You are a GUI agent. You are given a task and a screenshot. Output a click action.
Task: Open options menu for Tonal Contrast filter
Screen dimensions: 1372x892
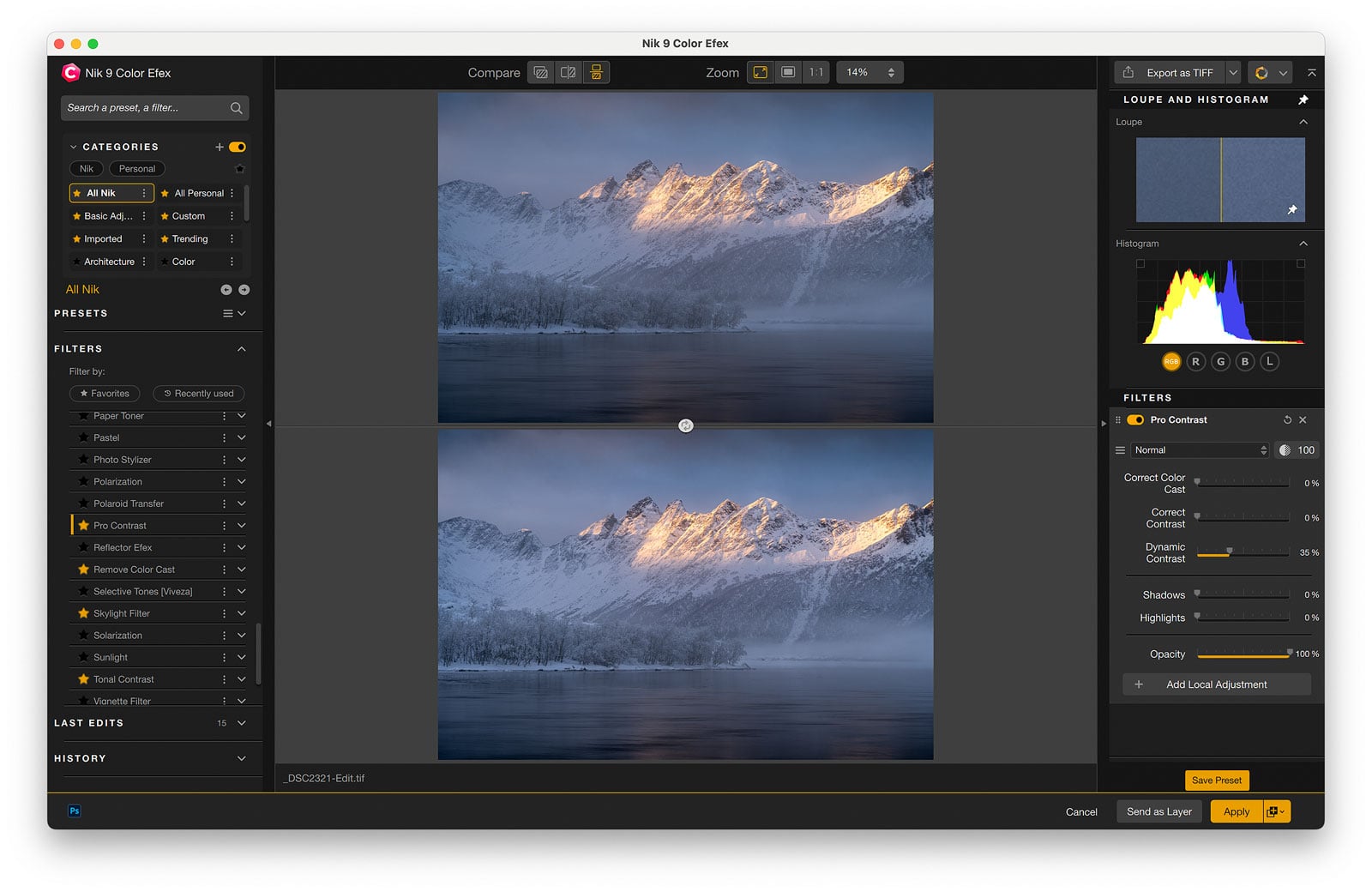click(225, 679)
